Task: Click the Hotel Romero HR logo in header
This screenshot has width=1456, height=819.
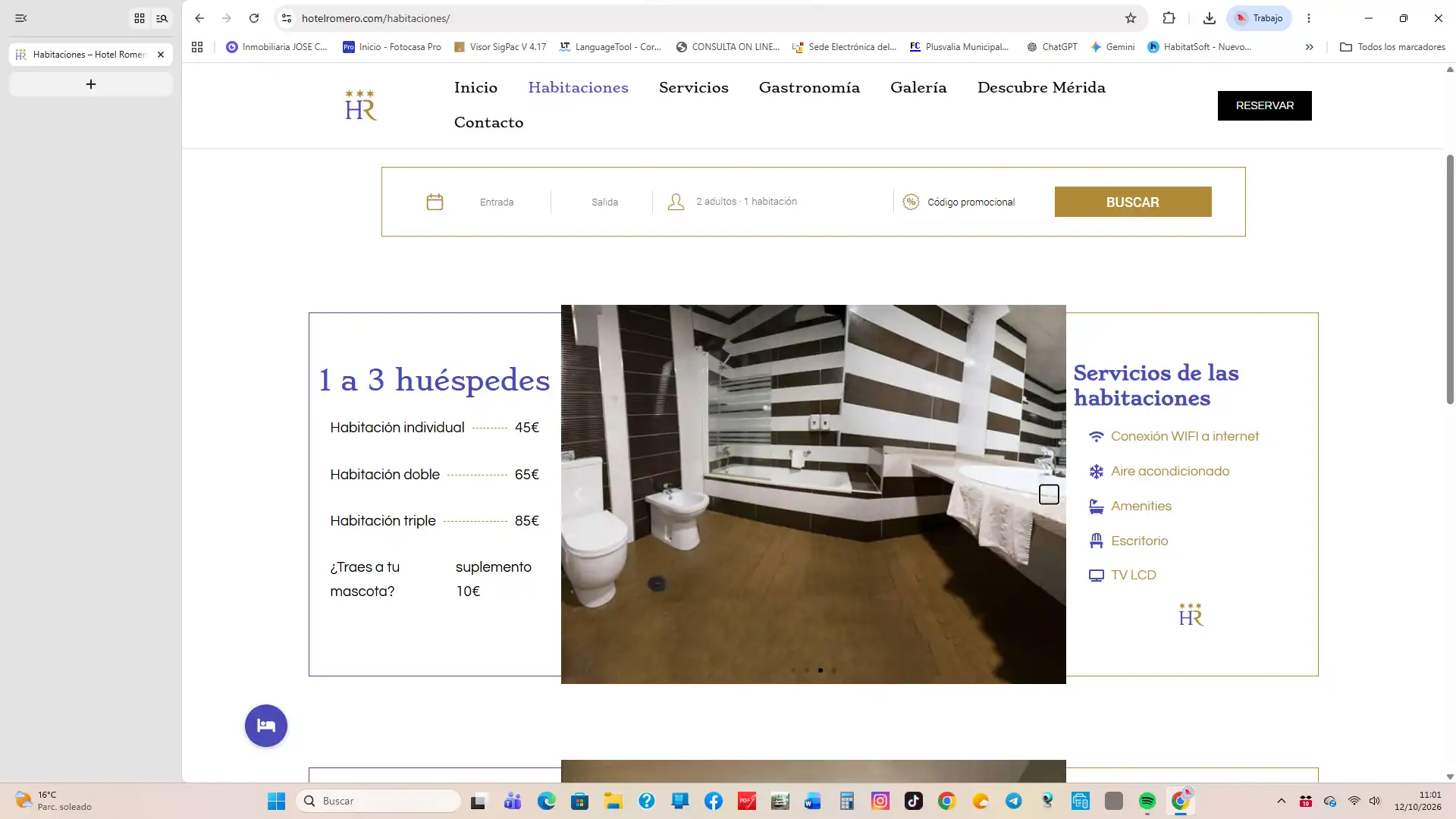Action: click(x=361, y=105)
